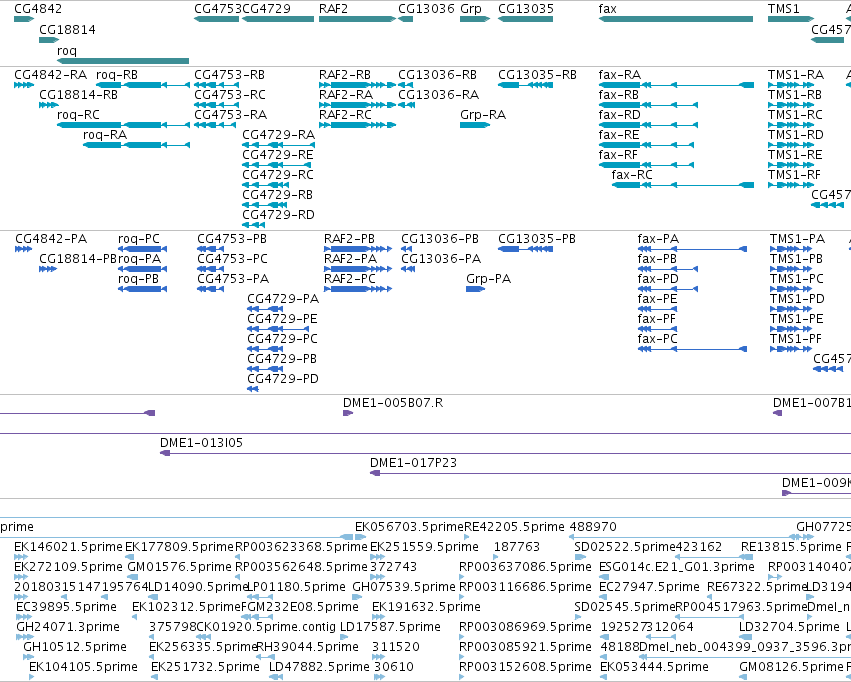Image resolution: width=851 pixels, height=682 pixels.
Task: Click the CG4753-PA protein
Action: 211,289
